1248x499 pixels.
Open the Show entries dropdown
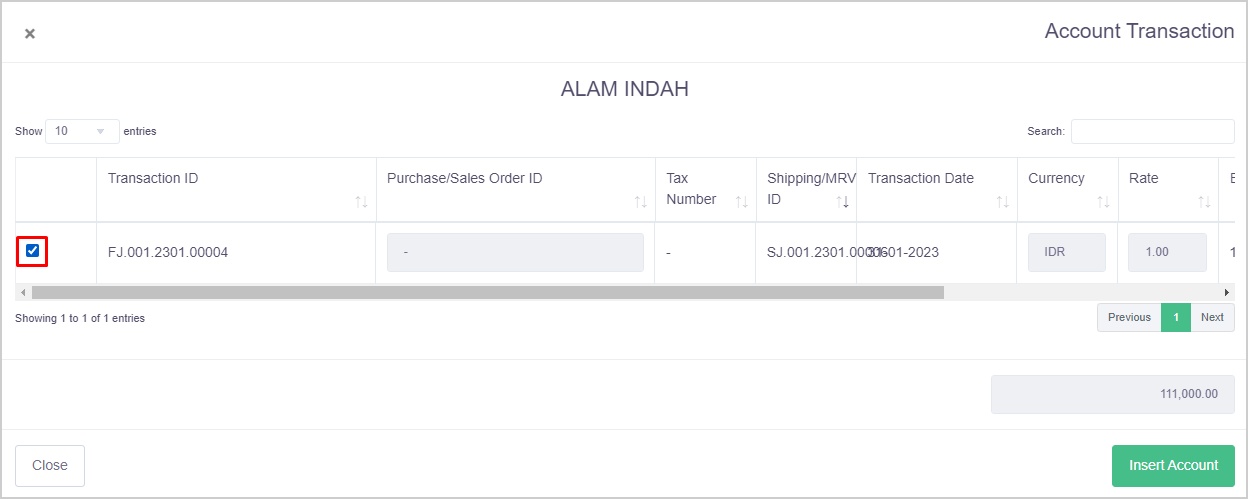click(82, 131)
